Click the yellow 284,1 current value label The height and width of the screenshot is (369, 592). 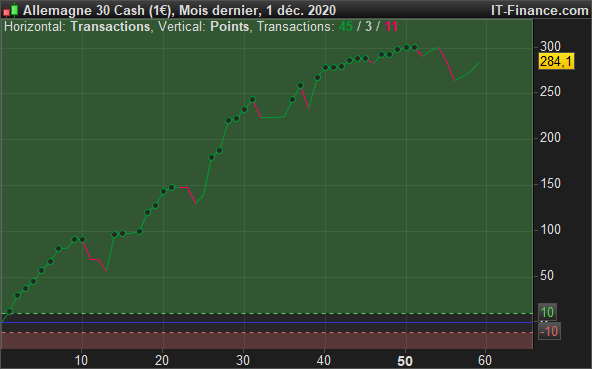pos(556,61)
